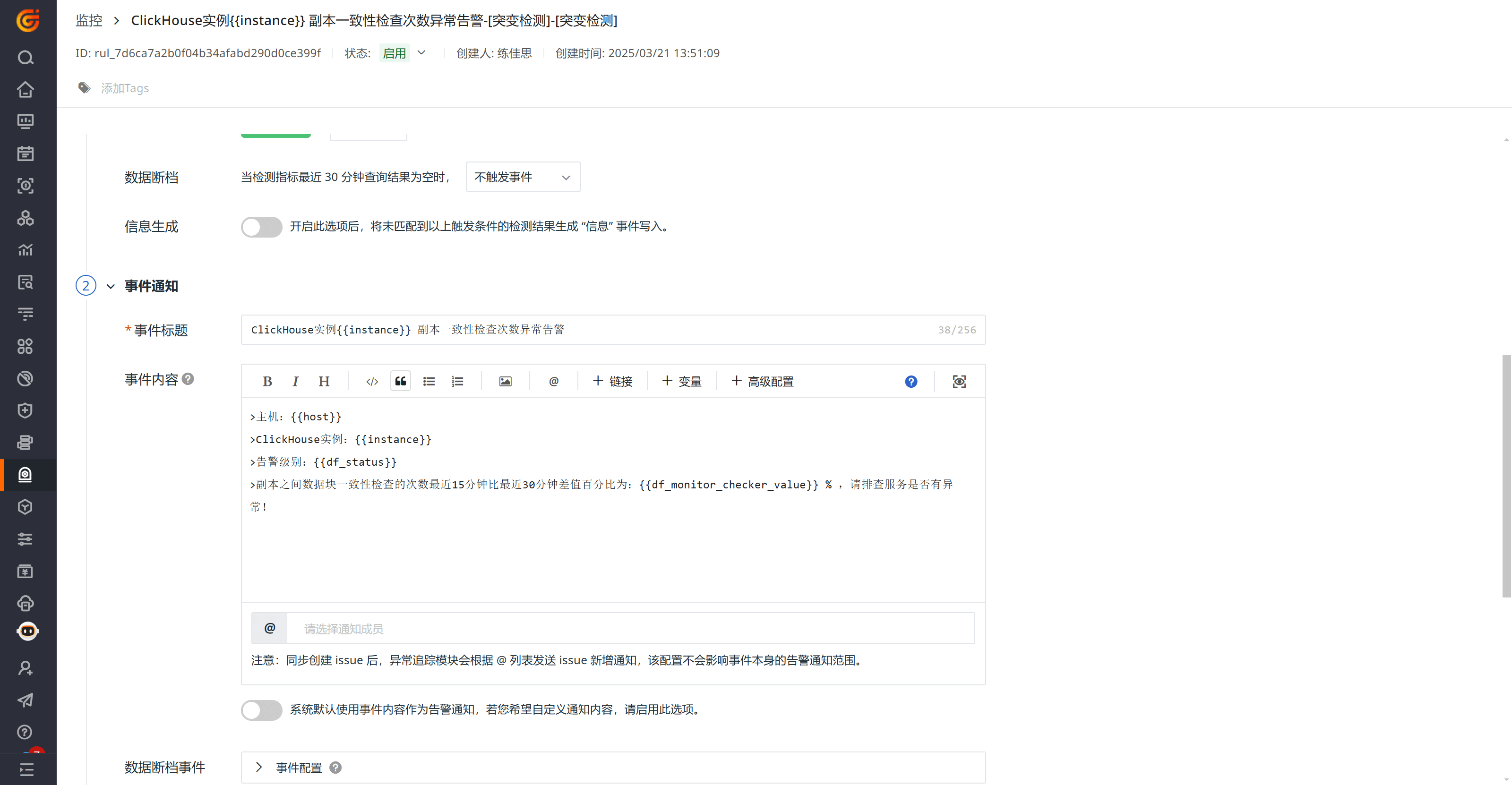Open the infrastructure cubes icon in sidebar
1512x785 pixels.
click(x=25, y=218)
